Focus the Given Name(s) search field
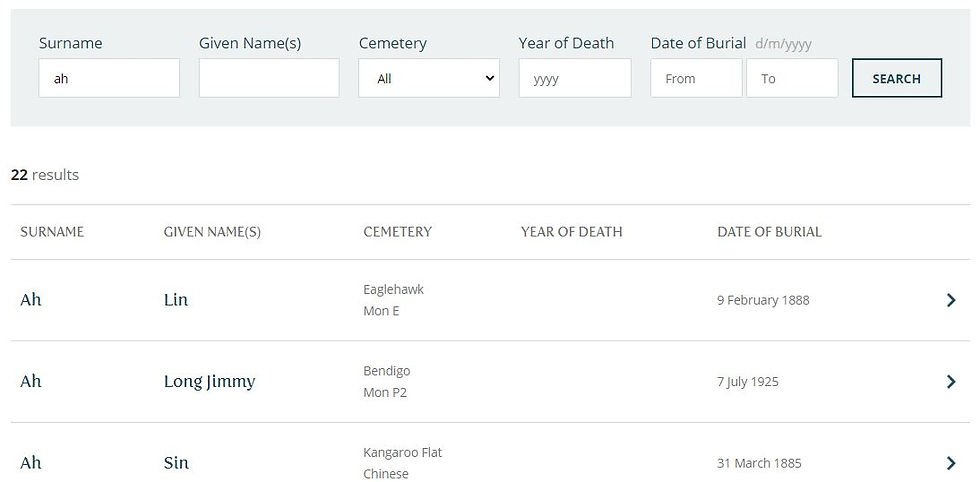The width and height of the screenshot is (980, 482). click(x=269, y=78)
